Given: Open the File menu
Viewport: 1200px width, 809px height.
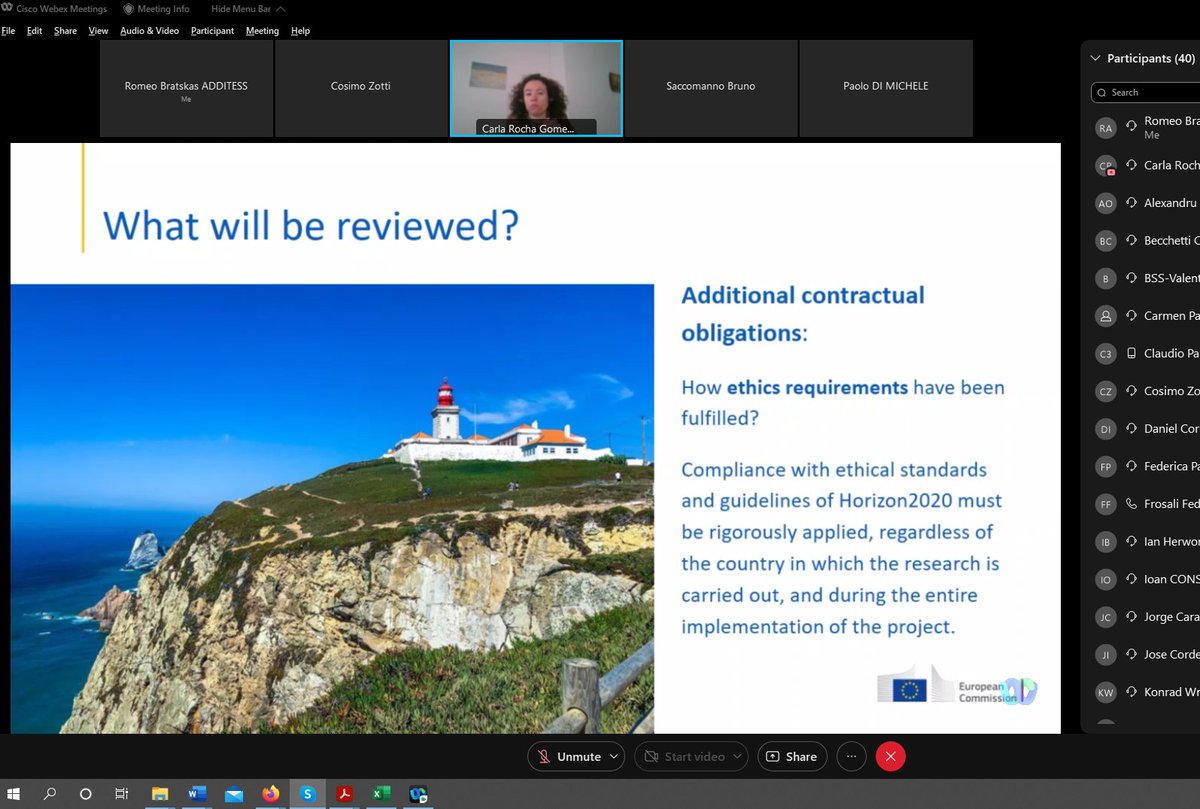Looking at the screenshot, I should coord(8,31).
